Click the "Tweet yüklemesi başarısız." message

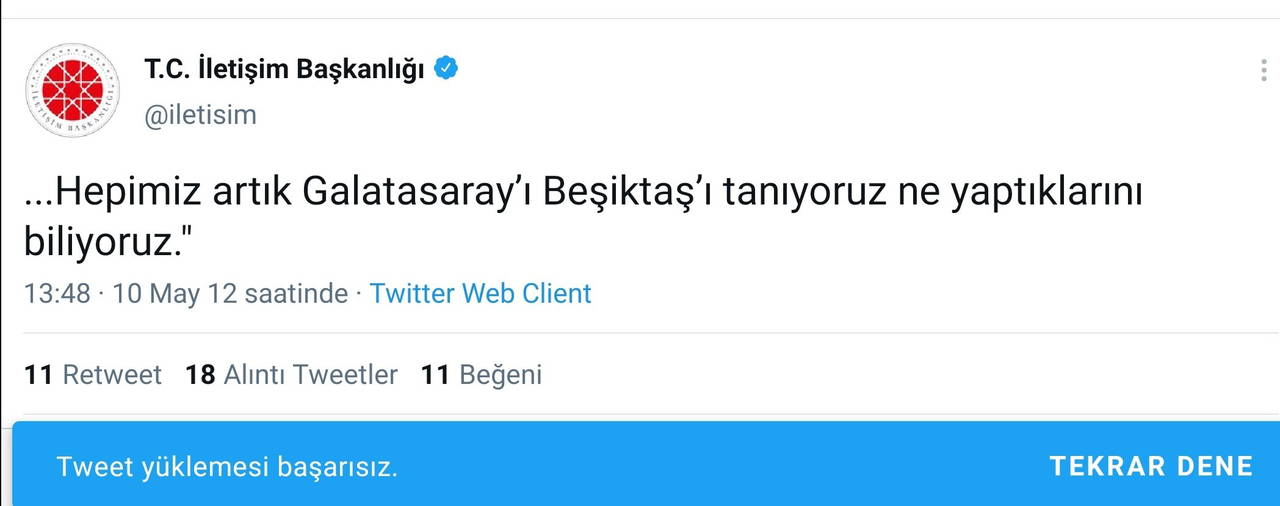coord(227,467)
